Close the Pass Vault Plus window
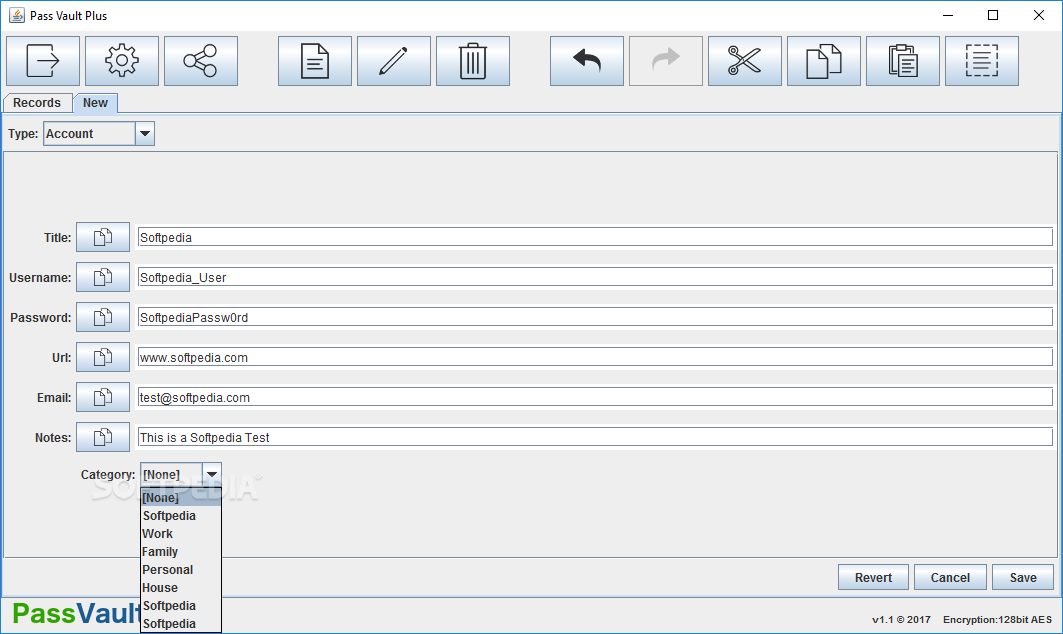The width and height of the screenshot is (1063, 634). coord(1039,15)
